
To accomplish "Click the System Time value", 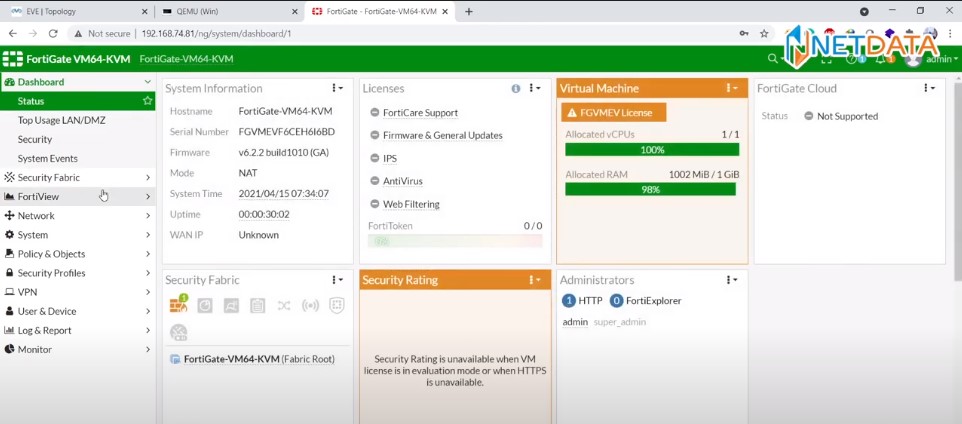I will click(283, 194).
